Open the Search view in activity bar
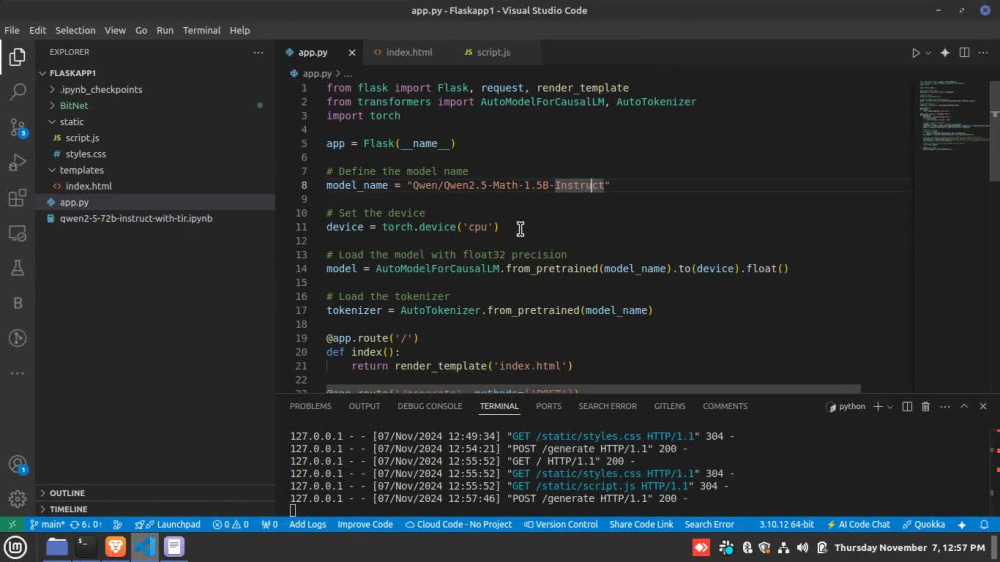The image size is (1000, 562). [x=17, y=92]
